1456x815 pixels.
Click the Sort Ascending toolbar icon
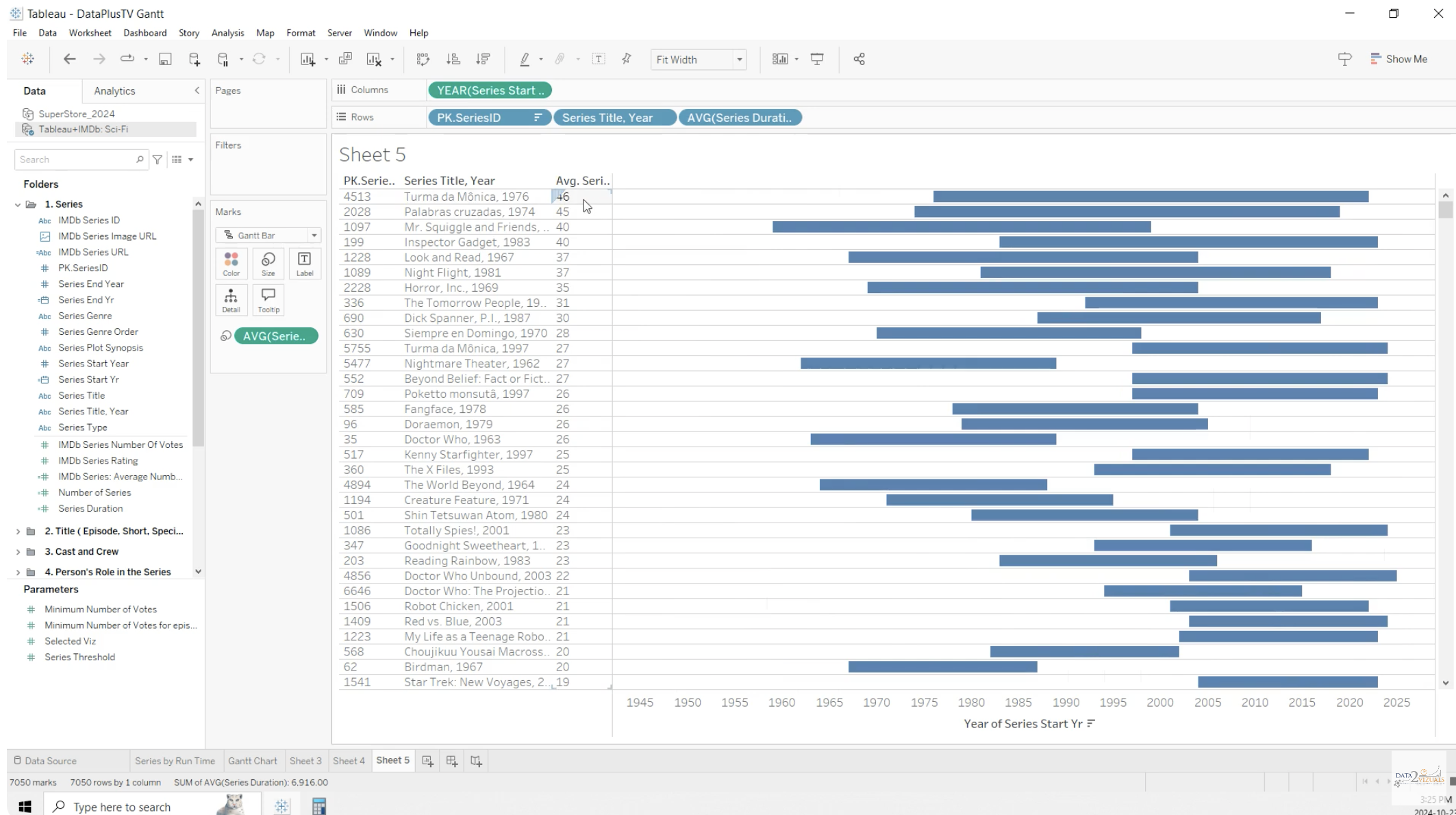point(453,60)
